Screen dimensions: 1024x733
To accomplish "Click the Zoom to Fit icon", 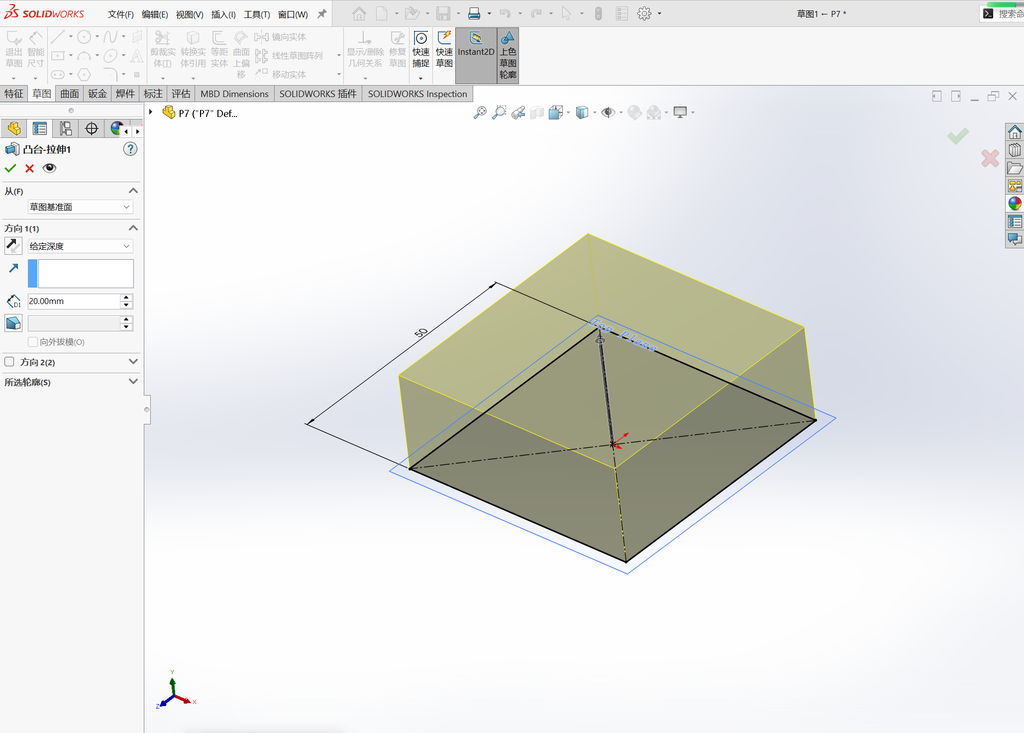I will 480,112.
